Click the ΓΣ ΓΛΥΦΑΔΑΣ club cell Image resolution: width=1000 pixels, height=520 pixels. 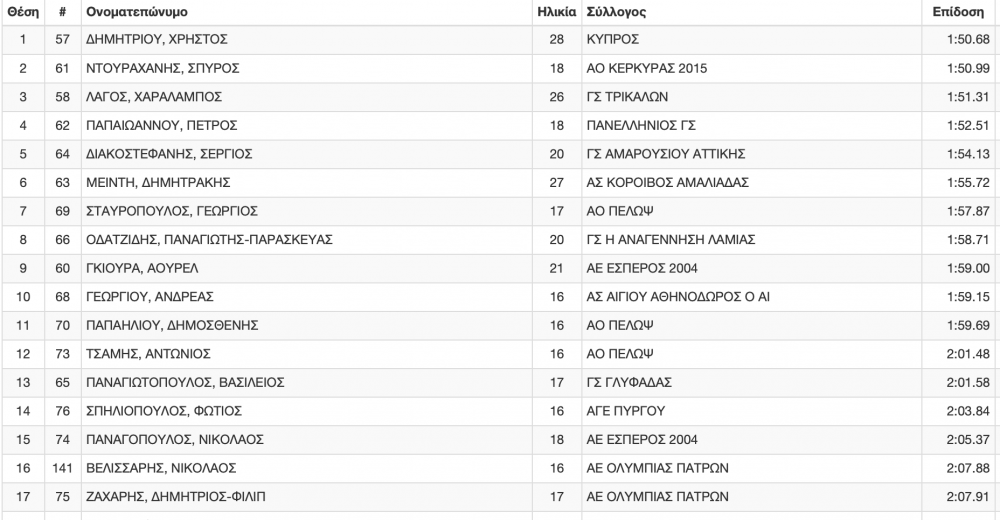coord(628,382)
